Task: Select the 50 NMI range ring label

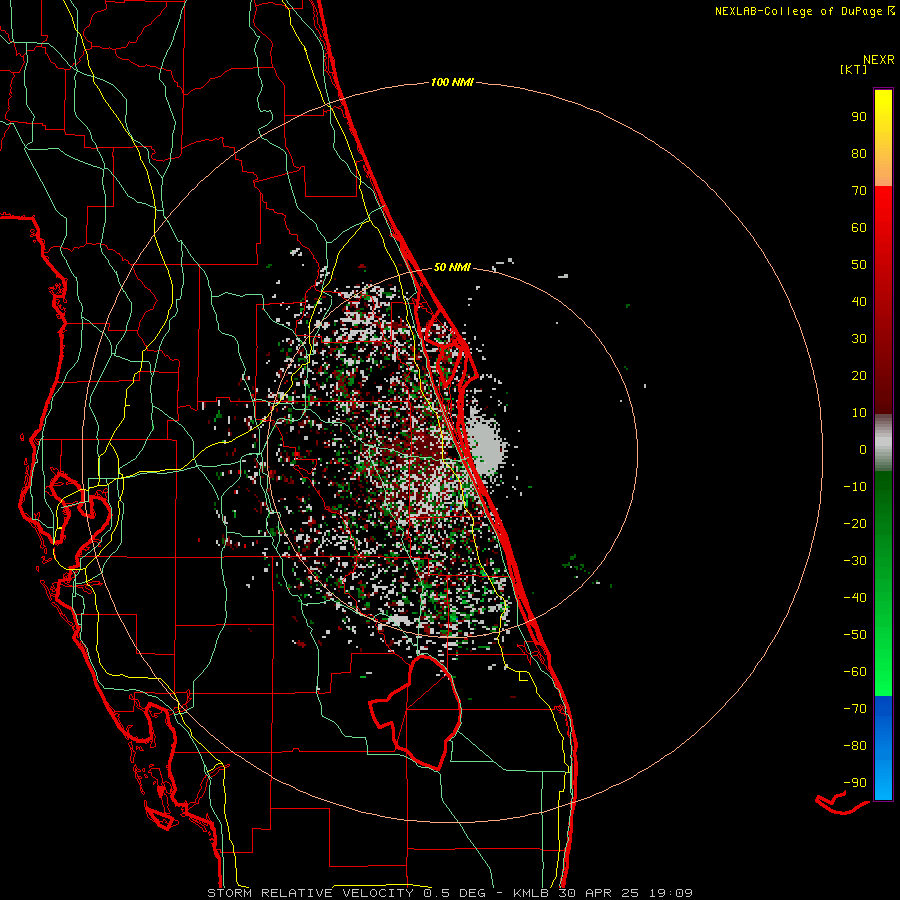Action: point(452,267)
